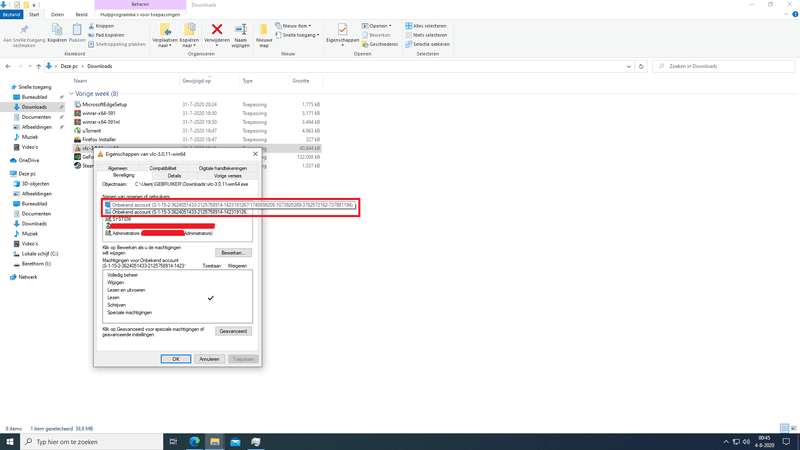Open Task View on the taskbar
Image resolution: width=800 pixels, height=450 pixels.
[x=173, y=442]
